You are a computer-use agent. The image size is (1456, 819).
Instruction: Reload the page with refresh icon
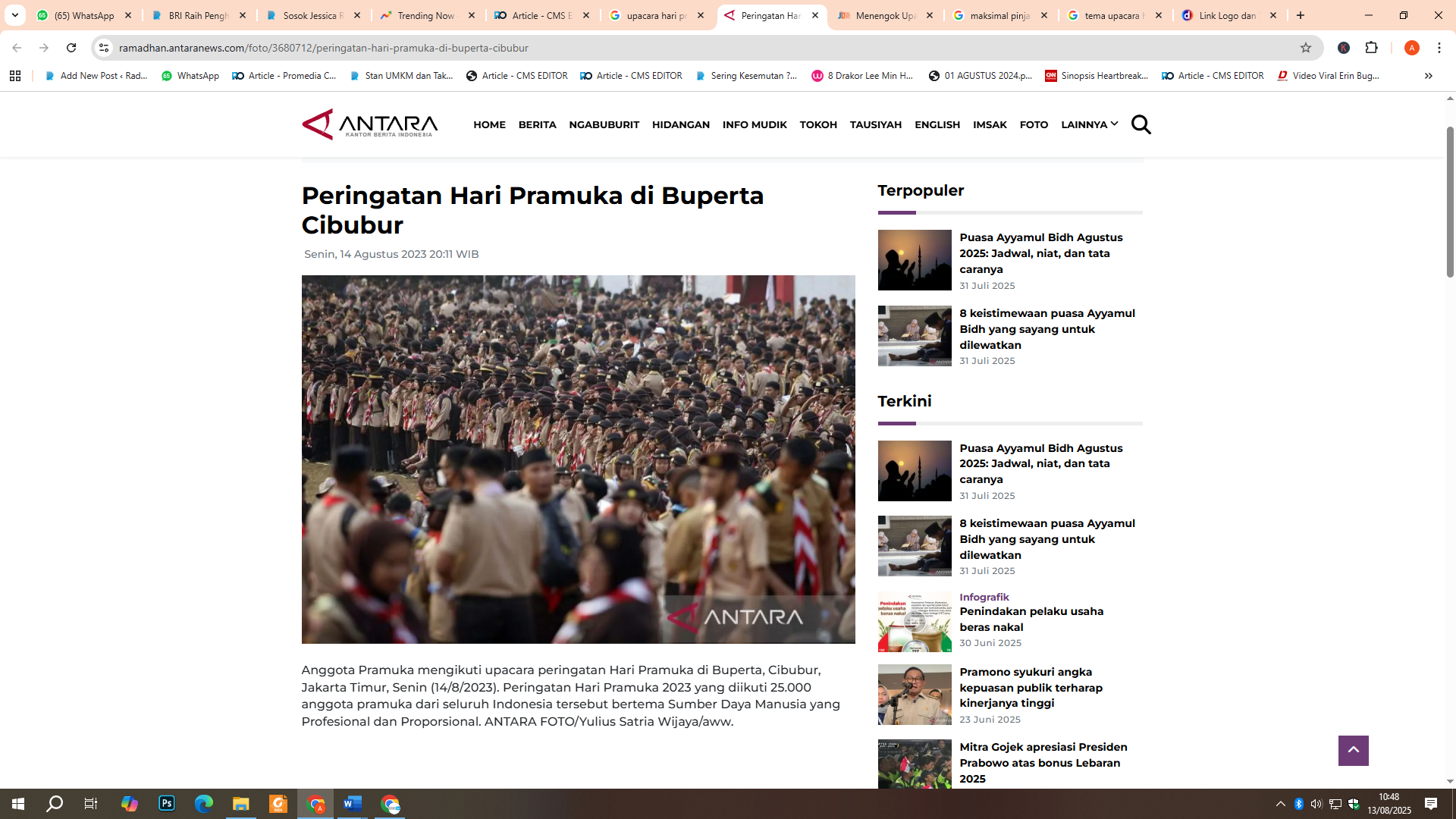pyautogui.click(x=71, y=48)
